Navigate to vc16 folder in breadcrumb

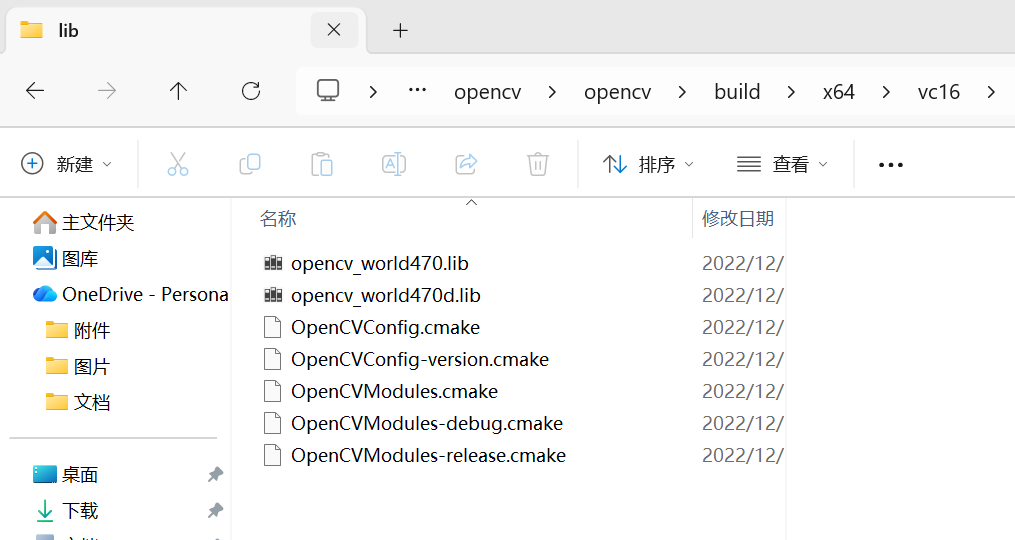tap(939, 92)
